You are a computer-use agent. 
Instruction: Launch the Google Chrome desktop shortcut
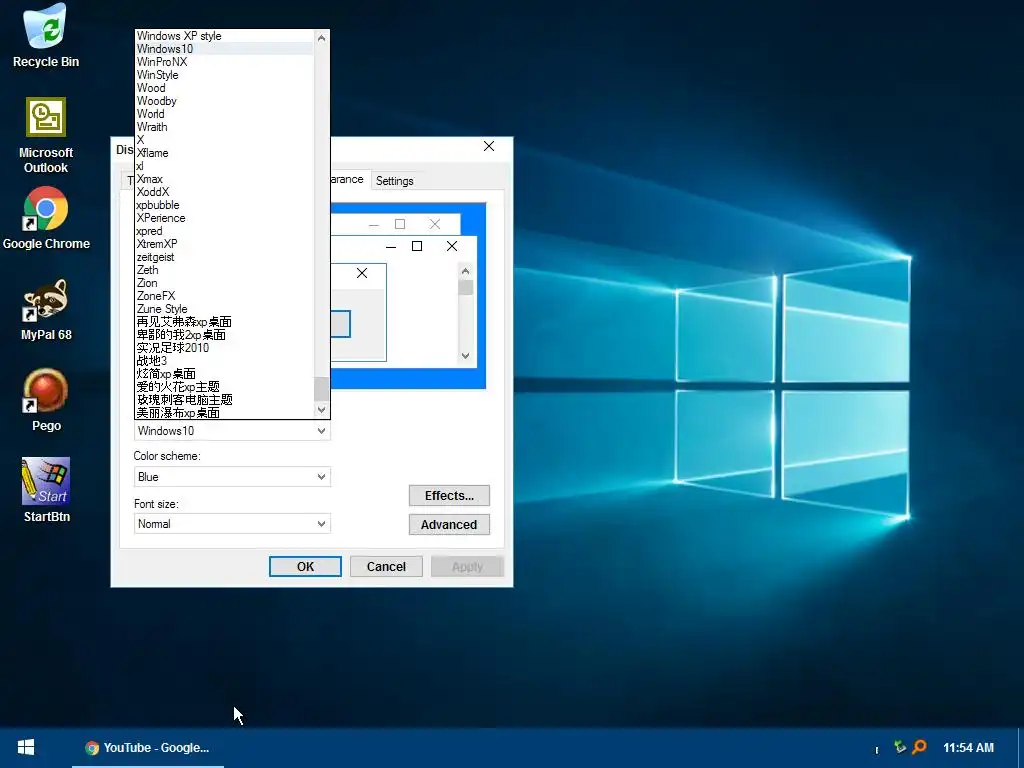point(46,218)
